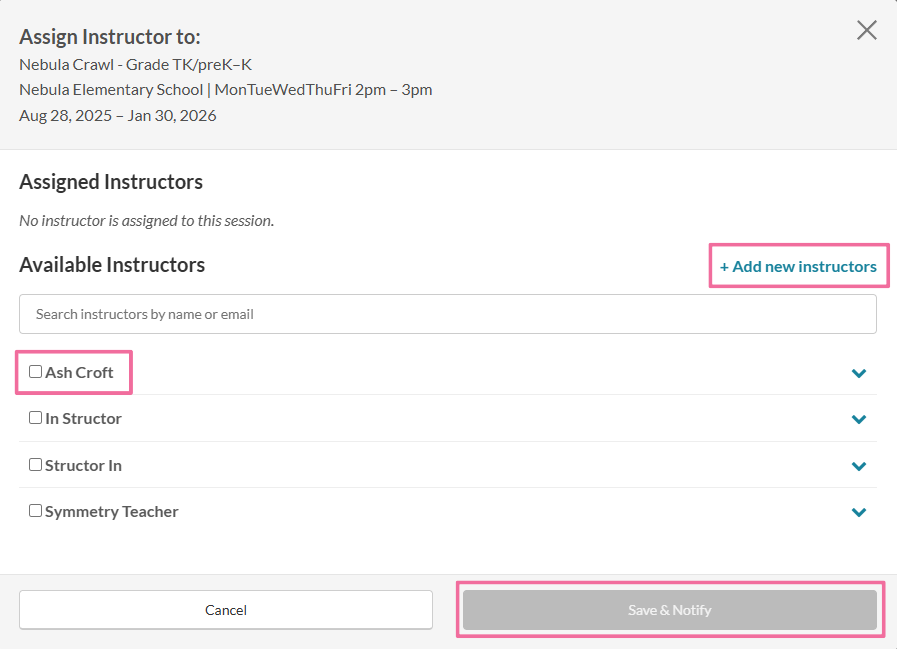Image resolution: width=897 pixels, height=649 pixels.
Task: Enable Symmetry Teacher's checkbox
Action: click(x=35, y=510)
